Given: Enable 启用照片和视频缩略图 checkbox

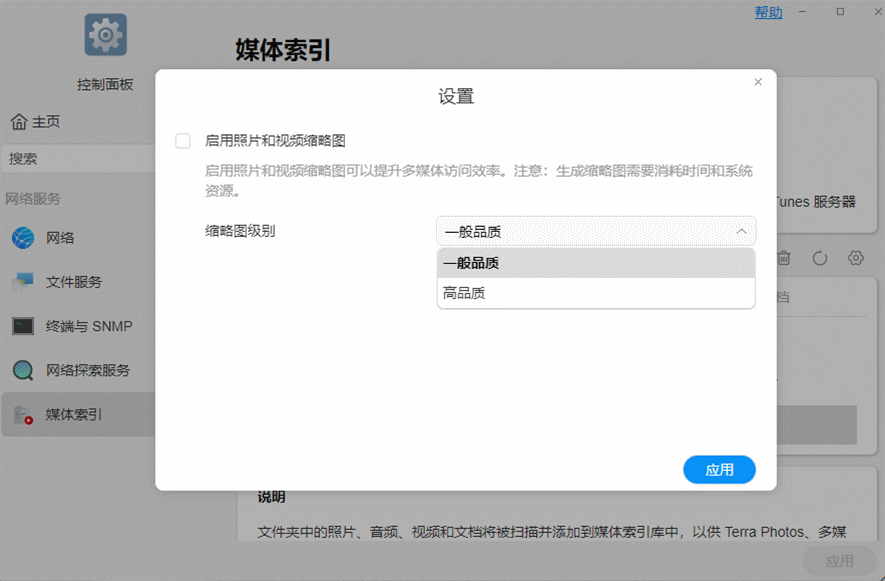Looking at the screenshot, I should pos(182,141).
